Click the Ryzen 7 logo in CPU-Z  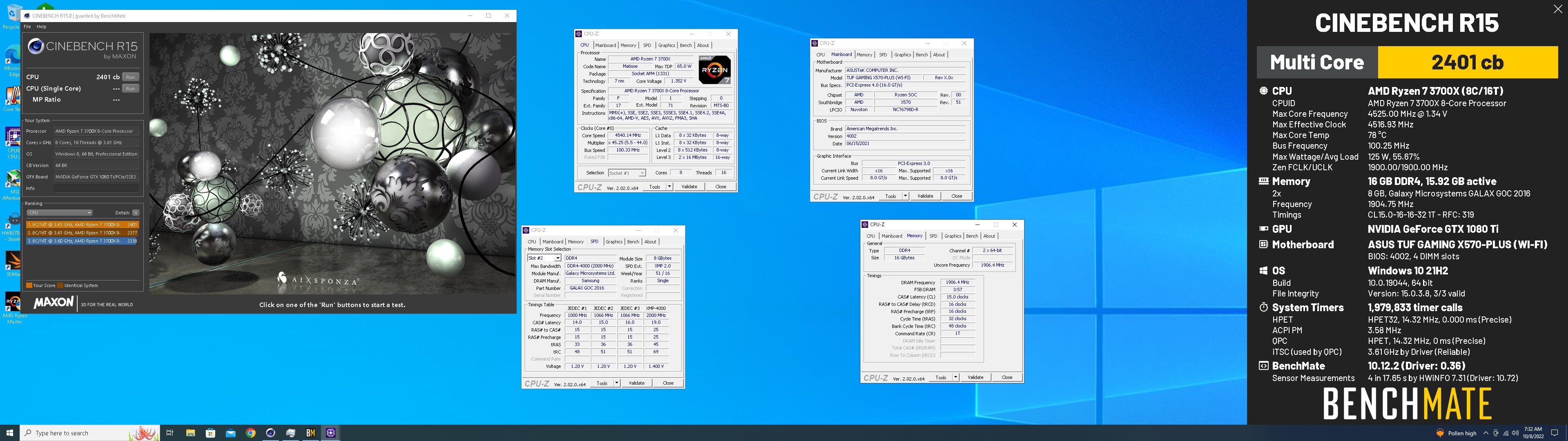[715, 70]
